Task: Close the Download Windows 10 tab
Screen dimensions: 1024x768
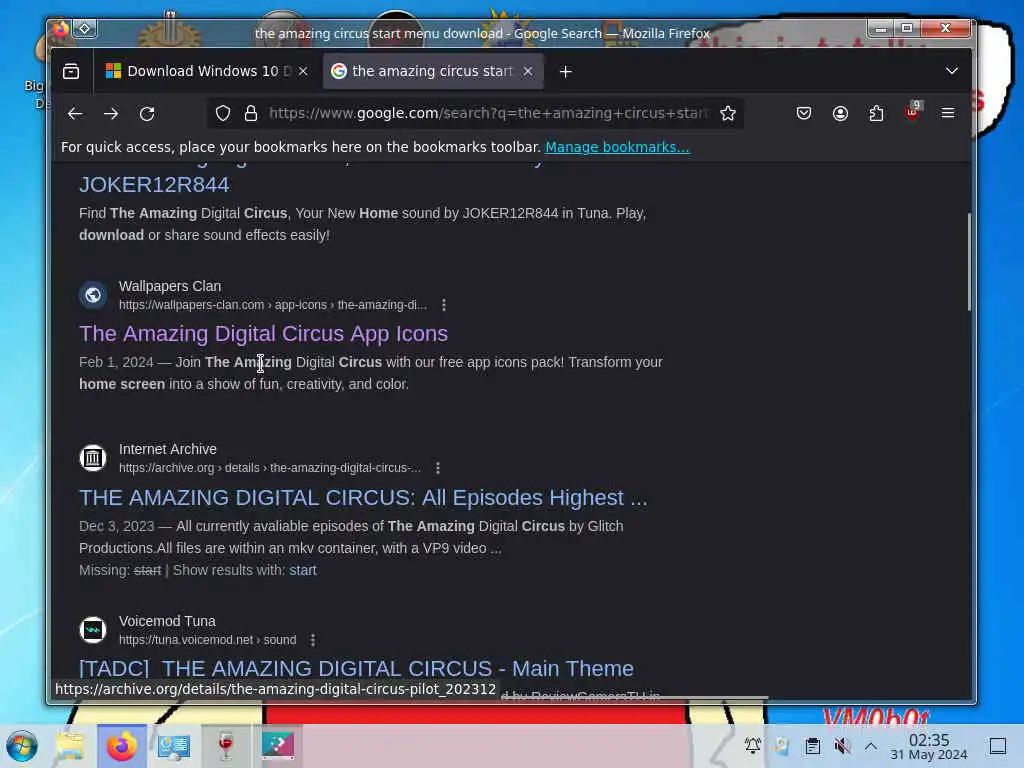Action: click(303, 71)
